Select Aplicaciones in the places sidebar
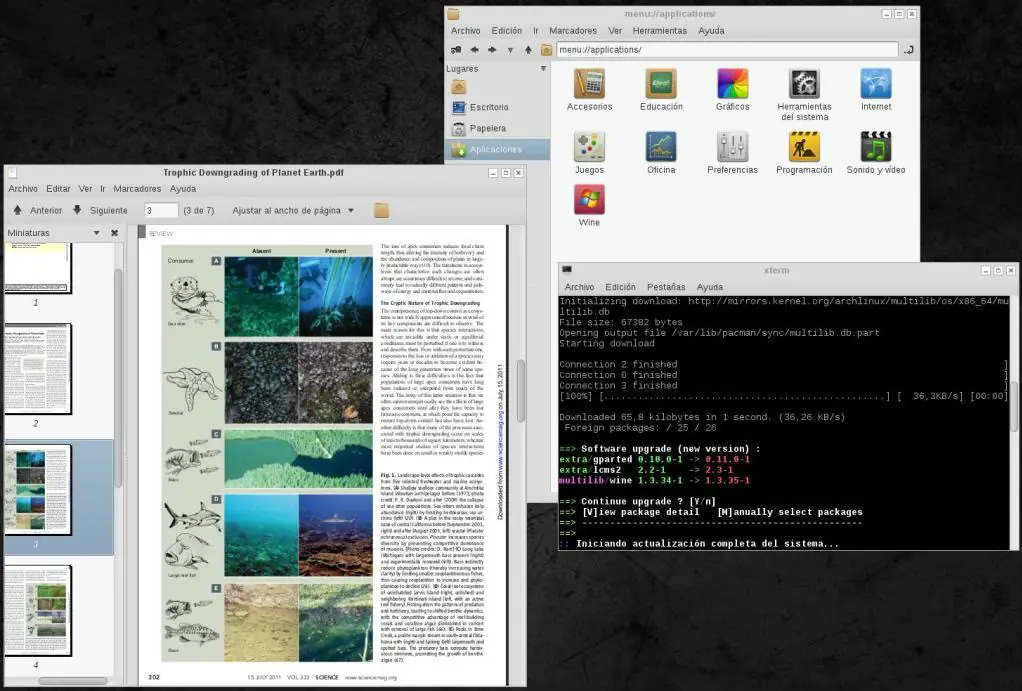Image resolution: width=1022 pixels, height=691 pixels. [497, 149]
